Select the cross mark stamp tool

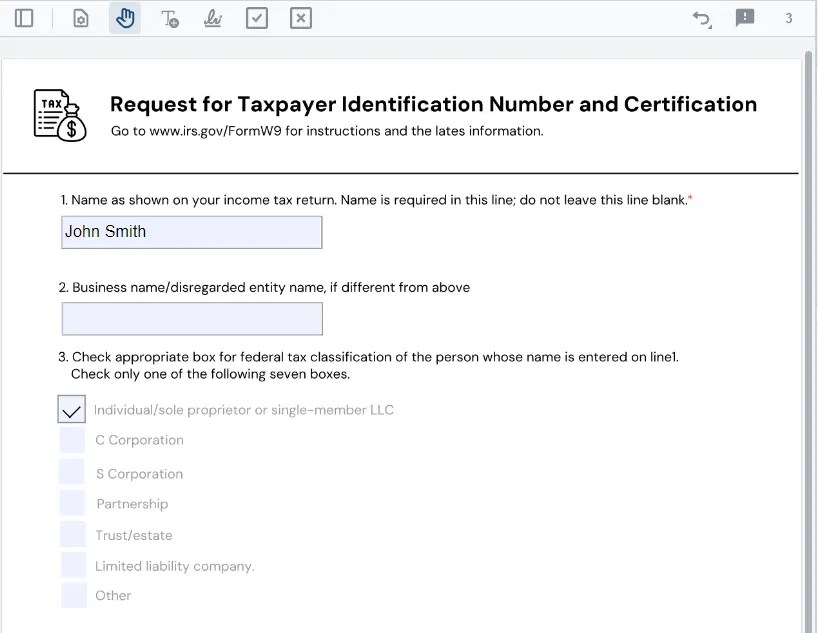pos(301,18)
